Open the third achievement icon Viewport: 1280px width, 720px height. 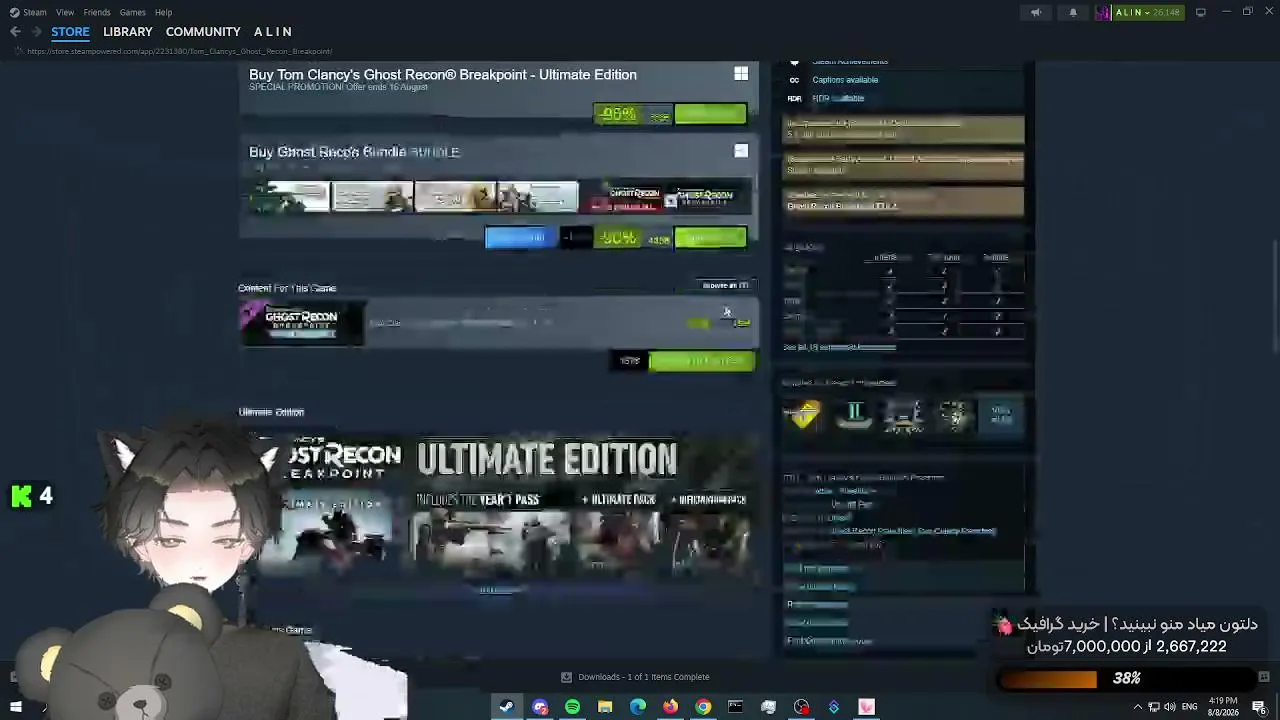(903, 415)
